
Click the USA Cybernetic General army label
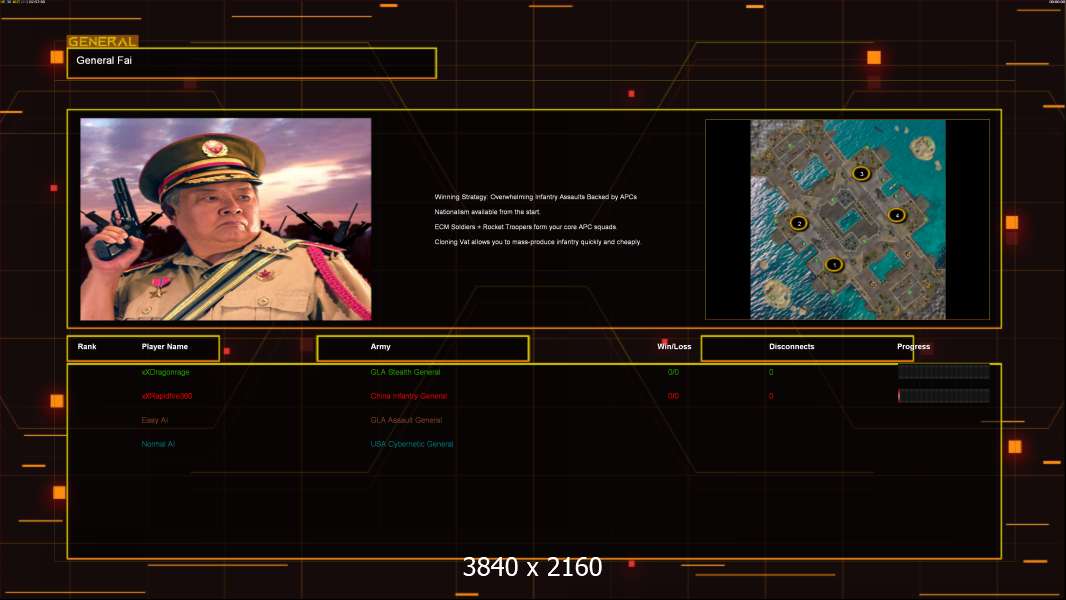tap(411, 444)
